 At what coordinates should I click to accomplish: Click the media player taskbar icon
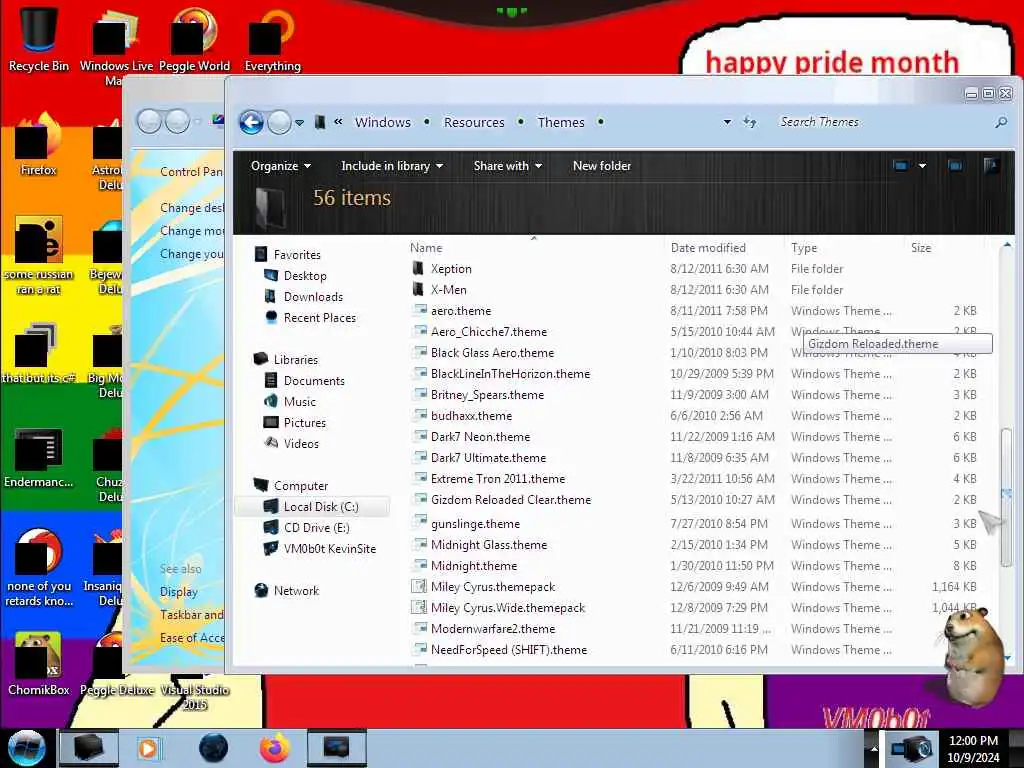pyautogui.click(x=148, y=748)
